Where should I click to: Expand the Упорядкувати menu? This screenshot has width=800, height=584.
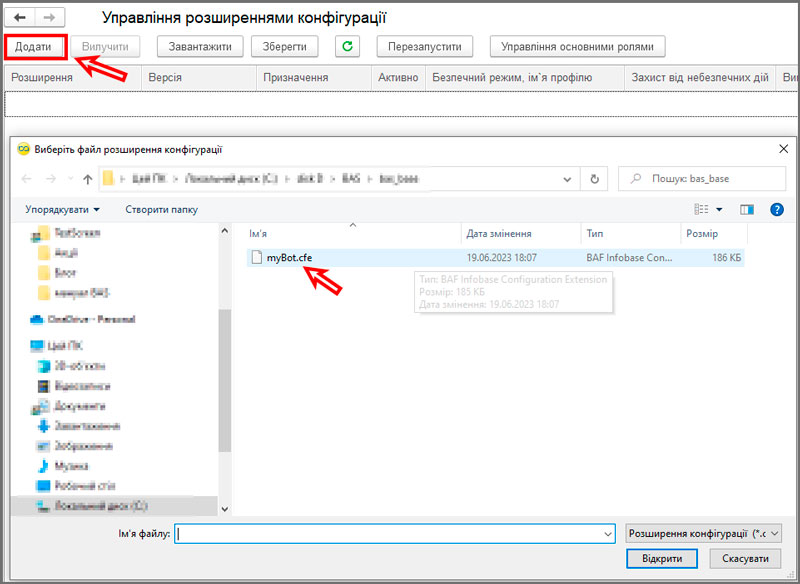(63, 209)
